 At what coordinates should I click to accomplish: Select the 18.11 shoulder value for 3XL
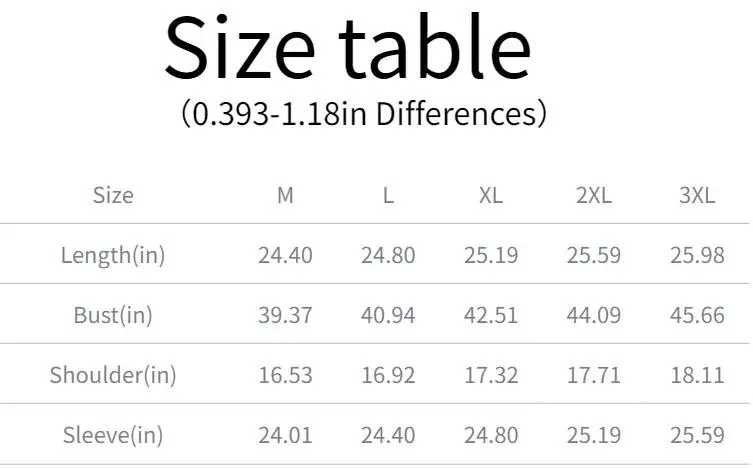tap(697, 375)
